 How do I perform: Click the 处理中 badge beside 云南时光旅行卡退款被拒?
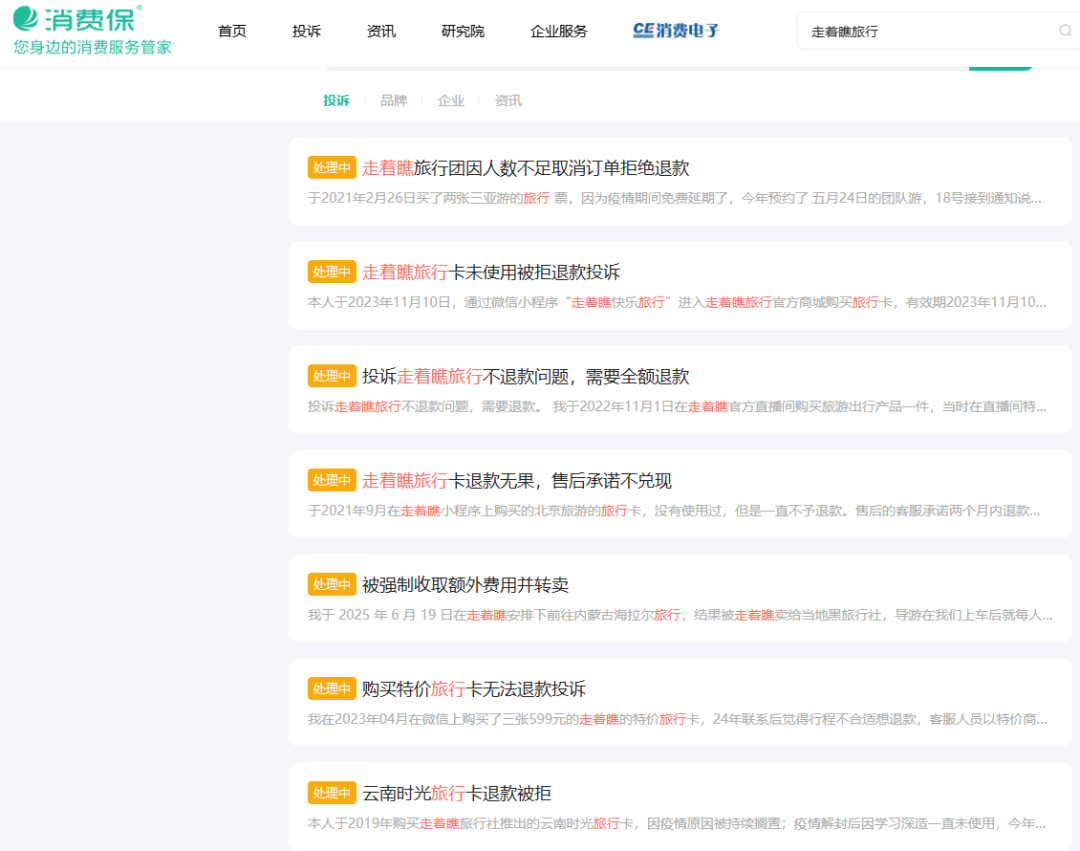(x=331, y=793)
